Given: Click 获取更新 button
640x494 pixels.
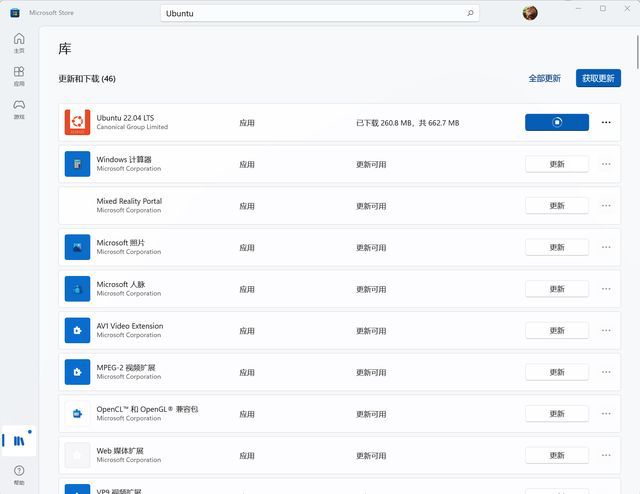Looking at the screenshot, I should coord(598,78).
